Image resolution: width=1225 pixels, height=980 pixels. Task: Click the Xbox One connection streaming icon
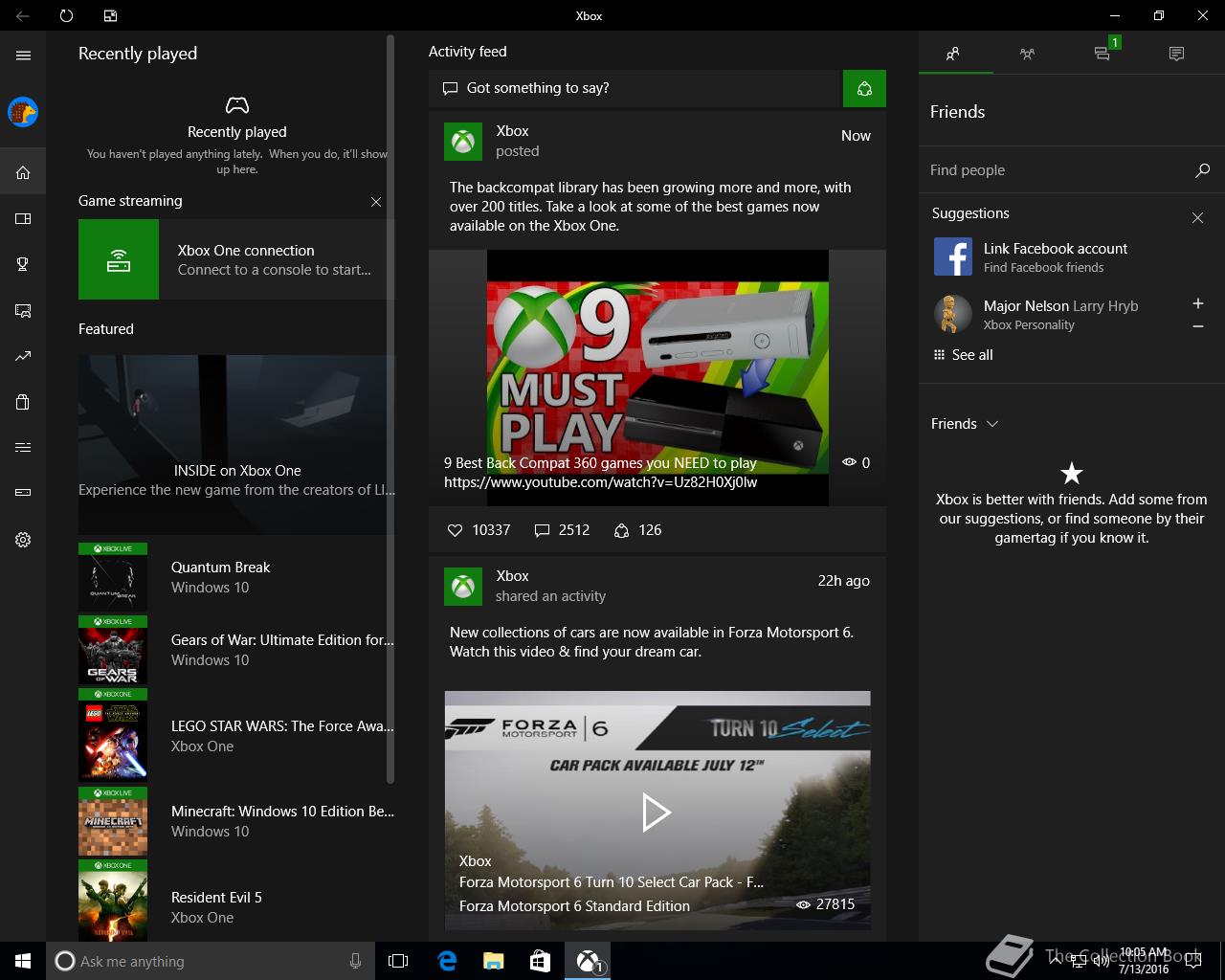click(x=119, y=259)
